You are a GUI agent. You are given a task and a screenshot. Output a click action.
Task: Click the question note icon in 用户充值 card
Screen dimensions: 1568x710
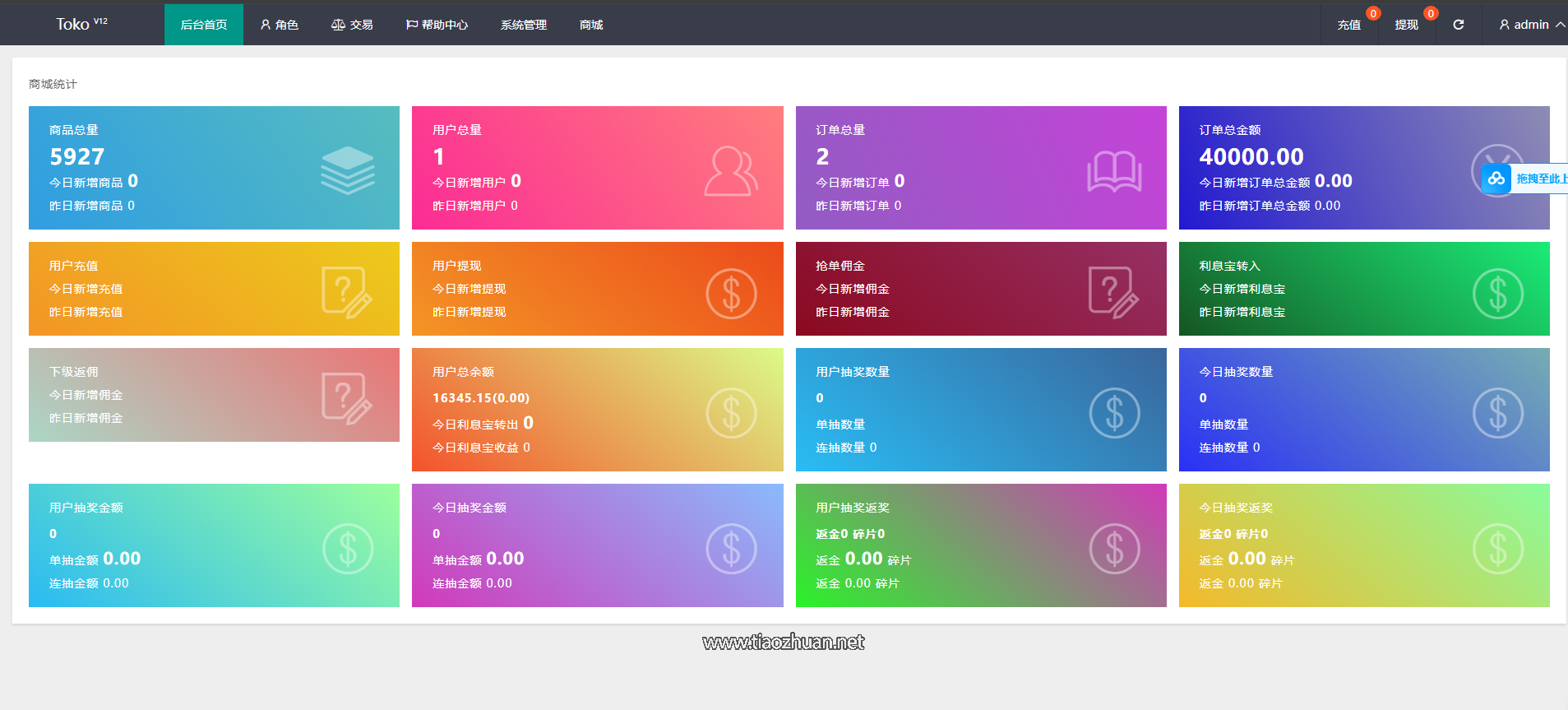(x=346, y=292)
